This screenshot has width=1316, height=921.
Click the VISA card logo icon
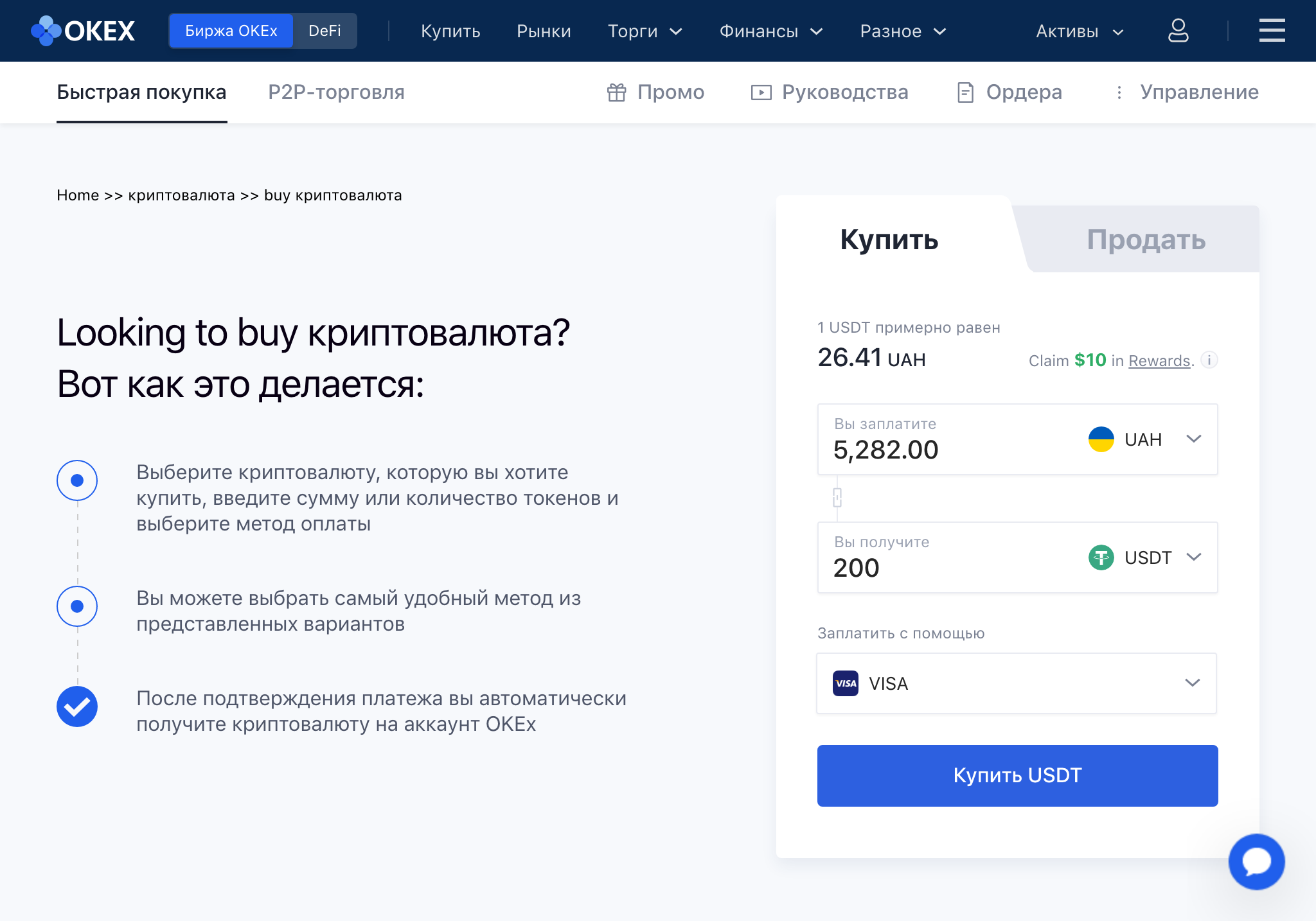point(846,683)
